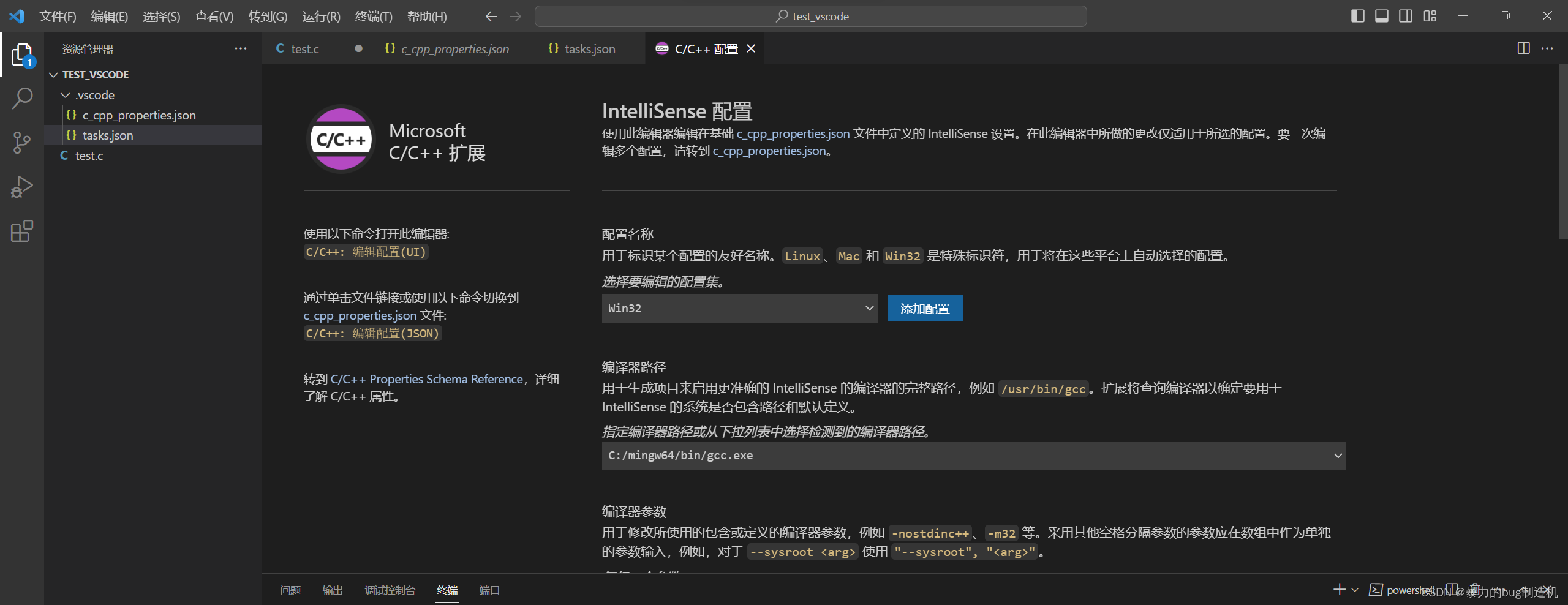Viewport: 1568px width, 605px height.
Task: Collapse the .vscode folder
Action: coord(66,95)
